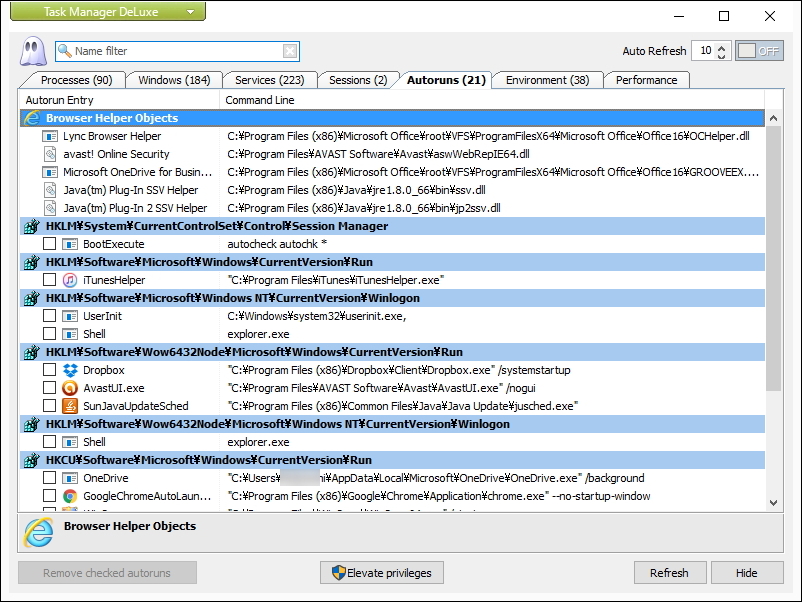This screenshot has height=602, width=802.
Task: Click the Elevate privileges button
Action: (x=382, y=573)
